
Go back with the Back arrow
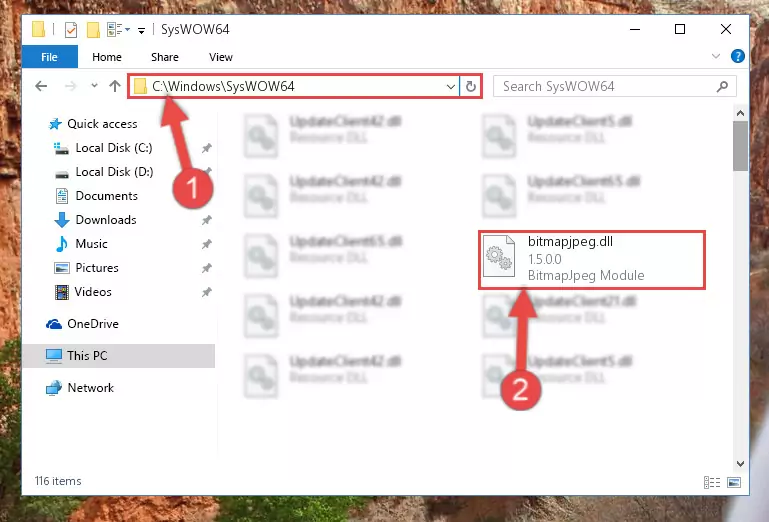41,86
